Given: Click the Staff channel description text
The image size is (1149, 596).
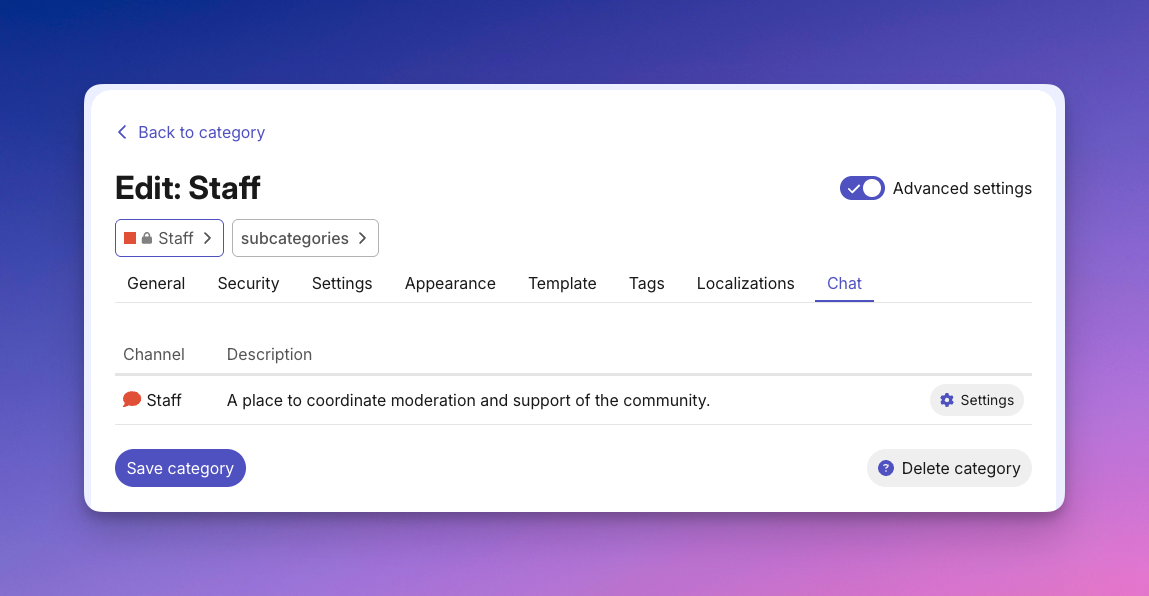Looking at the screenshot, I should tap(468, 400).
